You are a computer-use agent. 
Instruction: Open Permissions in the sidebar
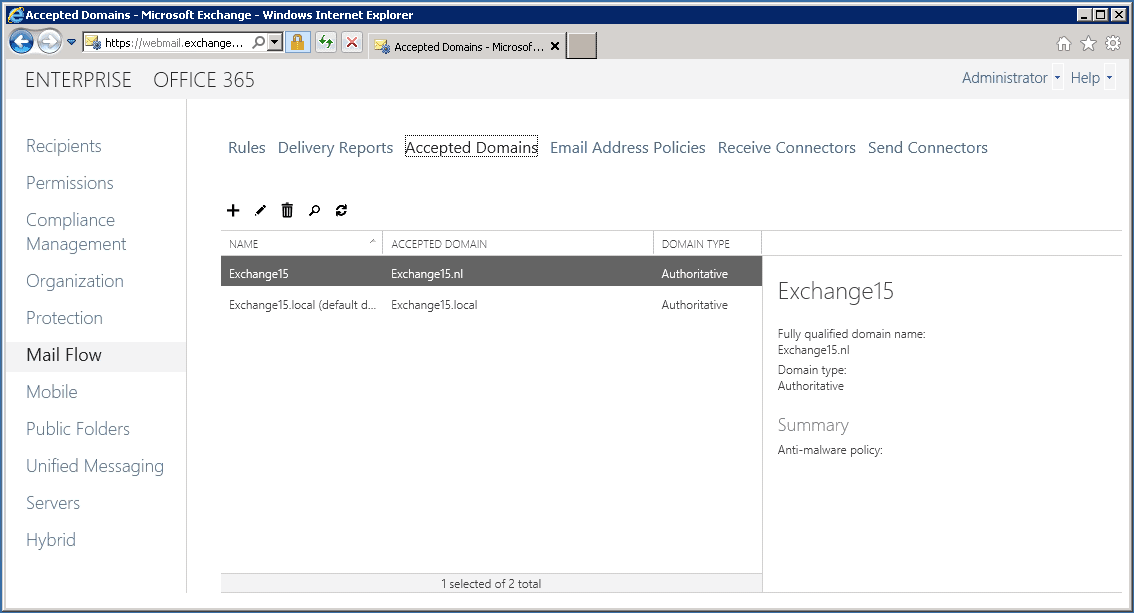click(x=69, y=183)
